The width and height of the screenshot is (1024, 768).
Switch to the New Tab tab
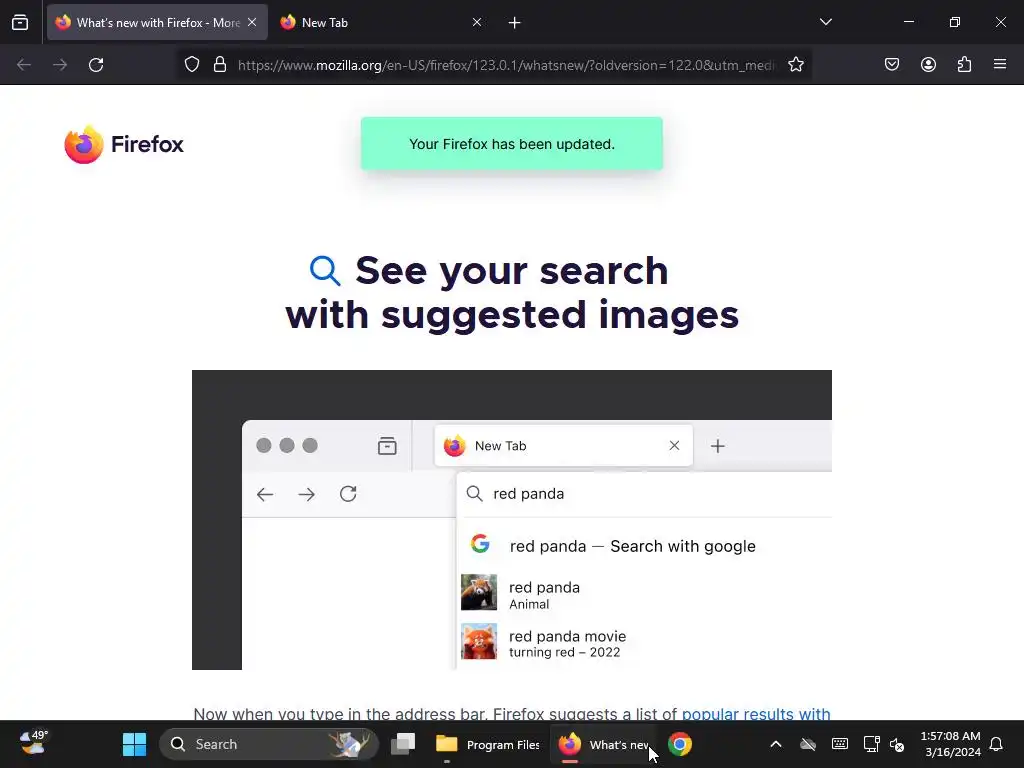[381, 23]
